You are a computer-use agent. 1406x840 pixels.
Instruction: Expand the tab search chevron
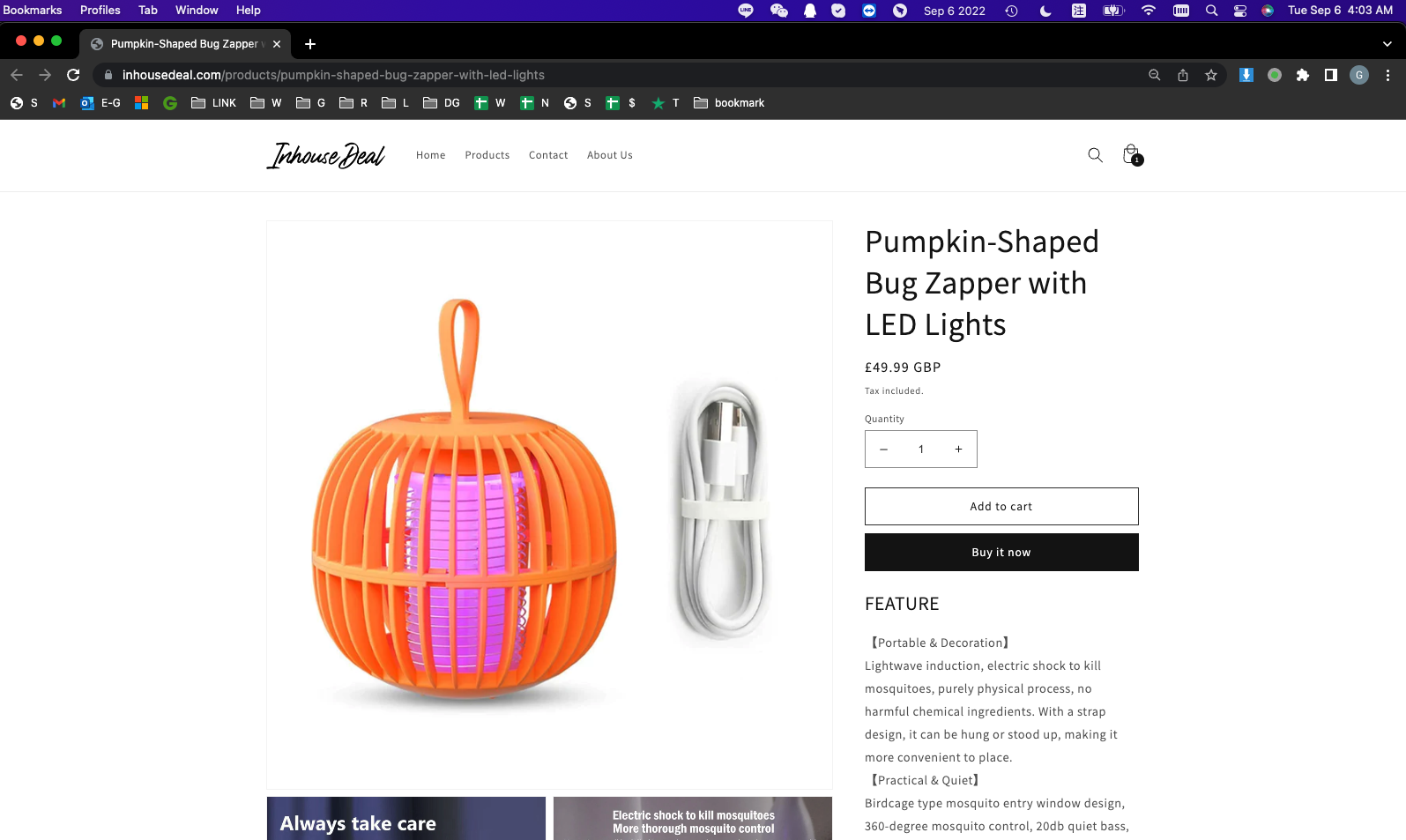coord(1387,43)
